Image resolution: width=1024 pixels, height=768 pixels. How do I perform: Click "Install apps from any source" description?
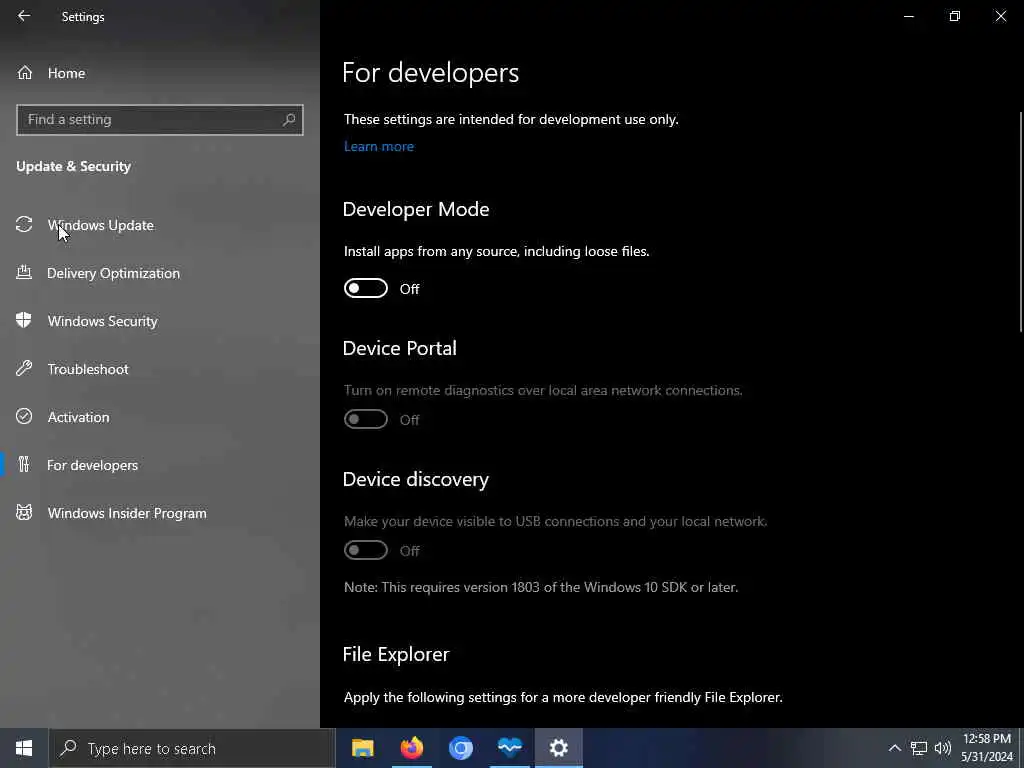coord(496,251)
